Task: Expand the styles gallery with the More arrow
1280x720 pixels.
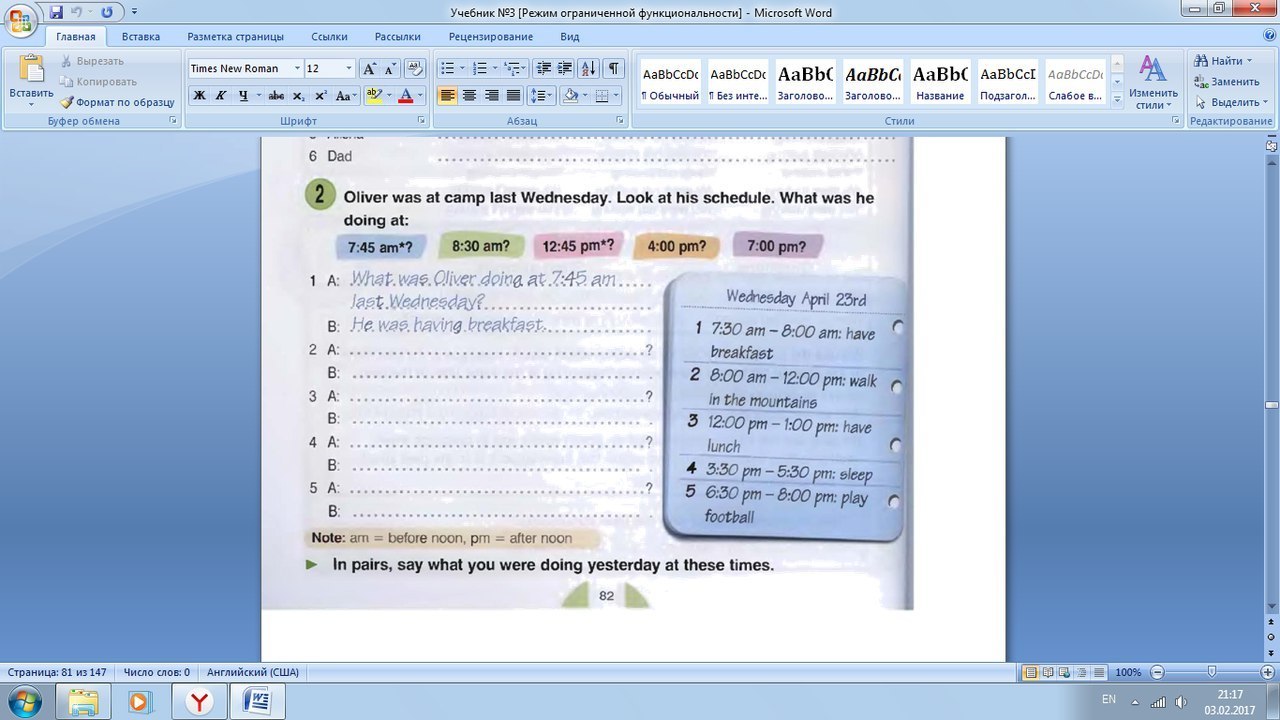Action: (1117, 100)
